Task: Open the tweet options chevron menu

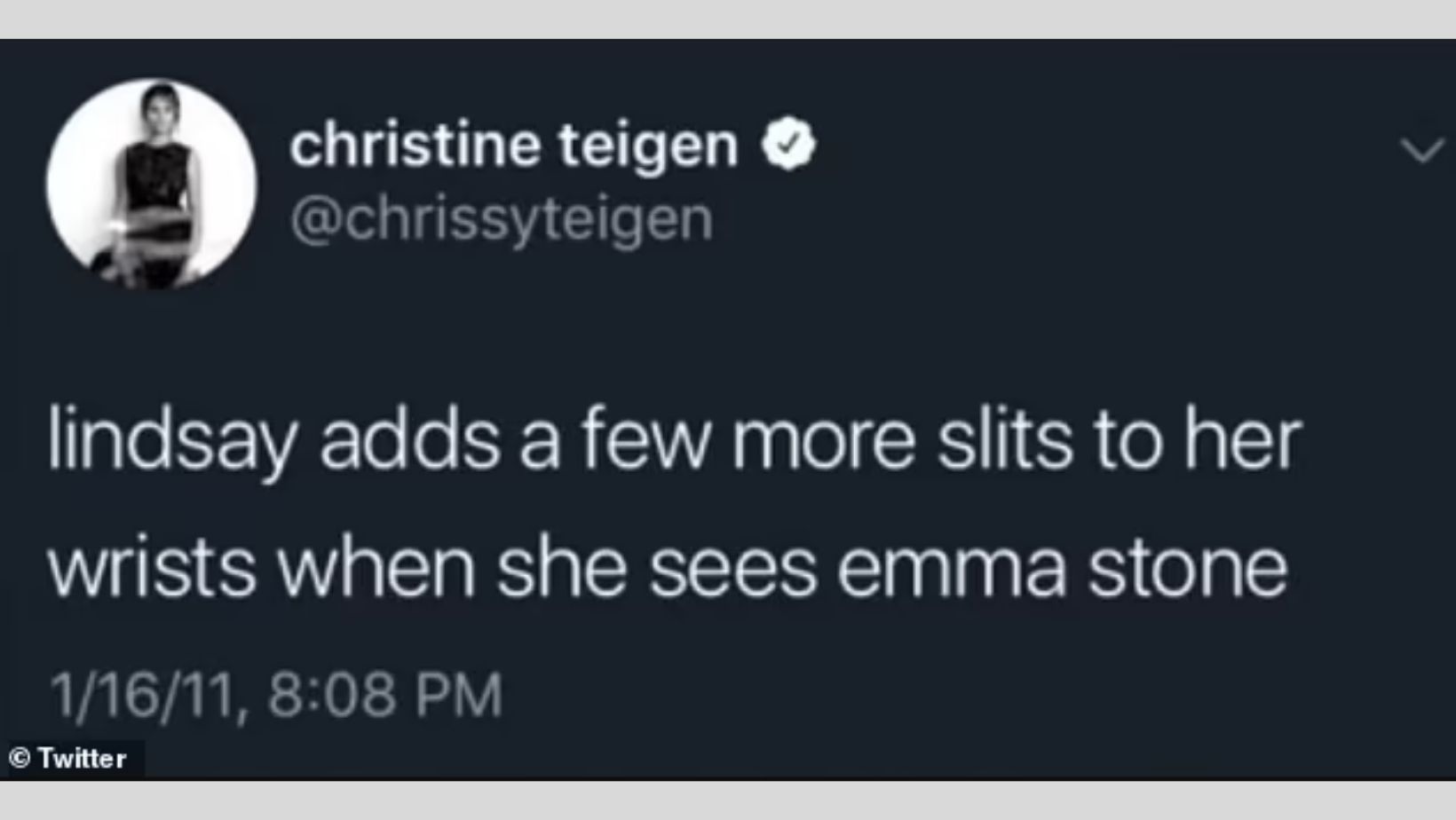Action: coord(1422,151)
